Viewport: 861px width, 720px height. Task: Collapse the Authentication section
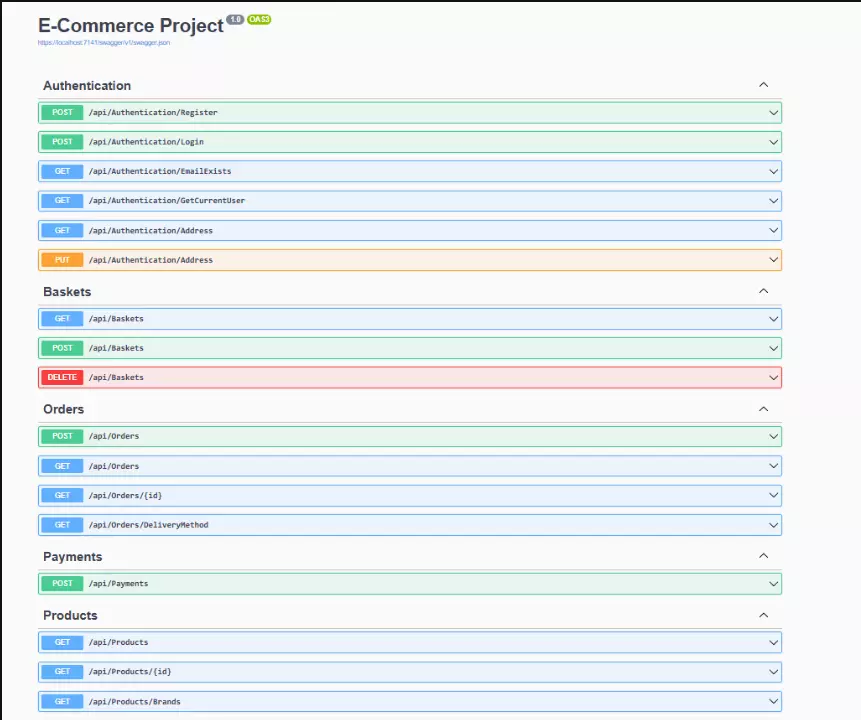pyautogui.click(x=763, y=85)
